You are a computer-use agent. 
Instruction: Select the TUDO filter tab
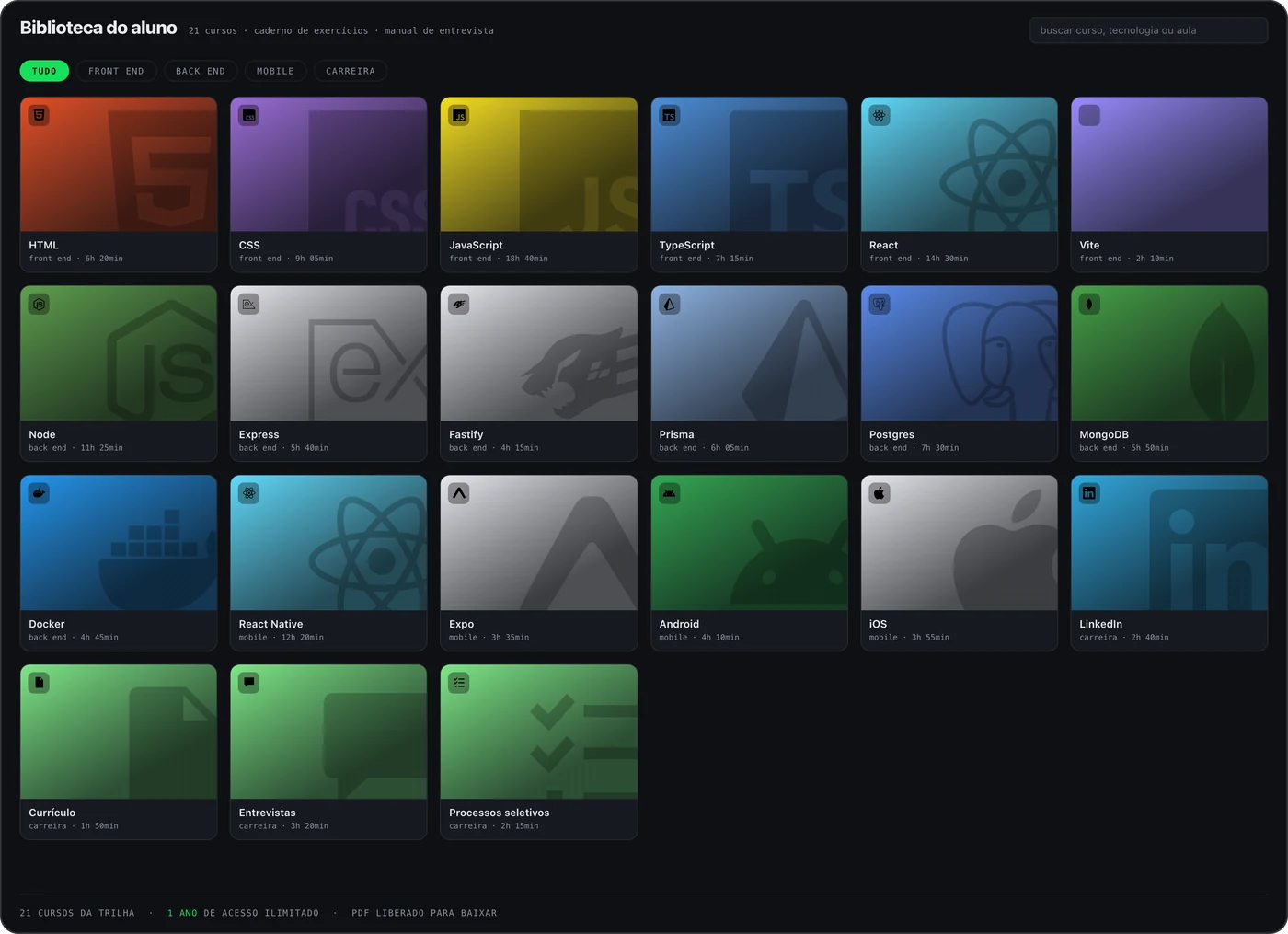[x=44, y=71]
